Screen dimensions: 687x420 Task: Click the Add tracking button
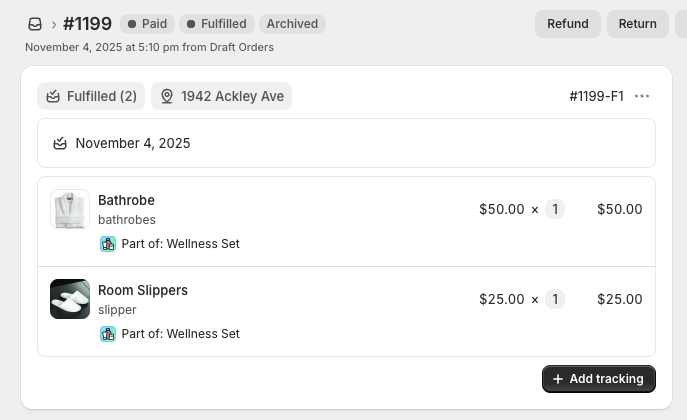tap(599, 379)
